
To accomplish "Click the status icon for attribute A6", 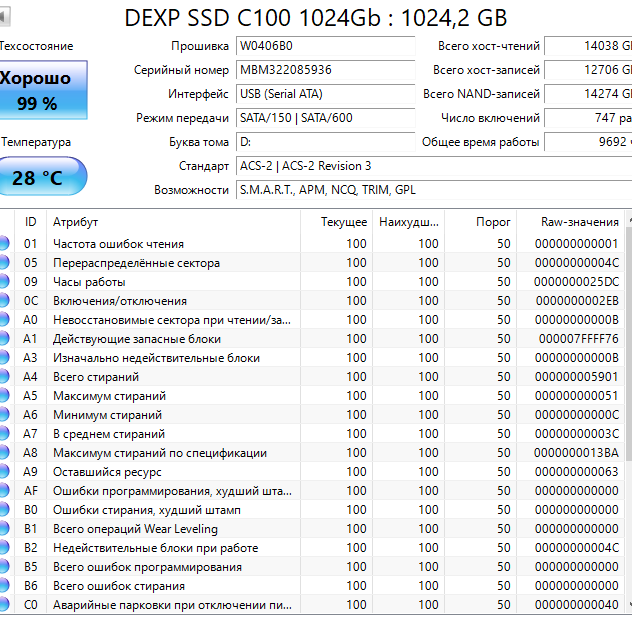I will click(x=4, y=415).
